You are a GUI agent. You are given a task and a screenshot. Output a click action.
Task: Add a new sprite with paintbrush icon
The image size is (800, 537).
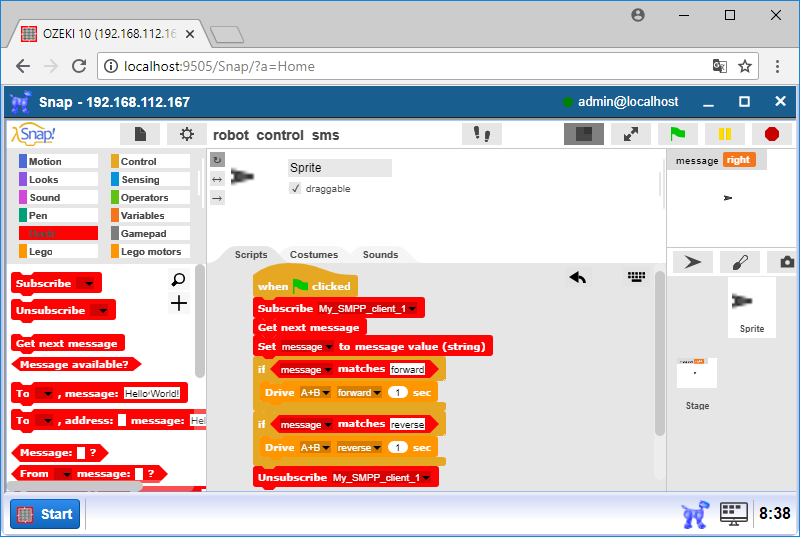[739, 262]
